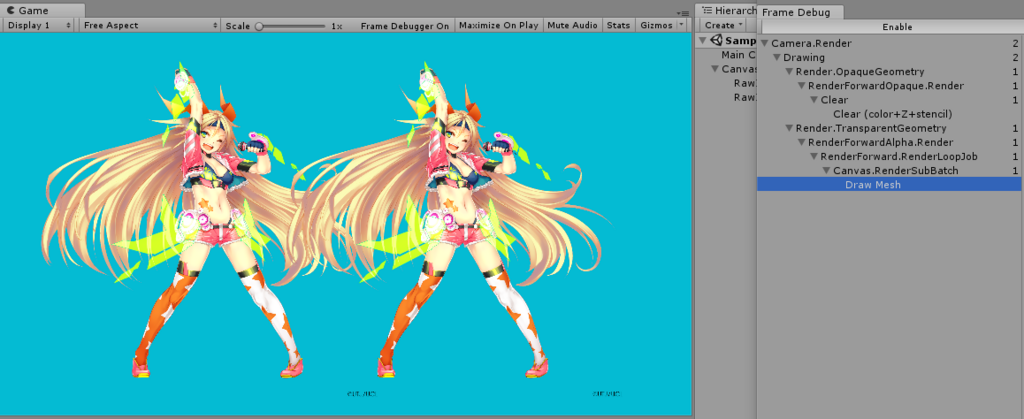Click the Hierarchy tab list icon
Viewport: 1024px width, 419px height.
click(x=707, y=10)
